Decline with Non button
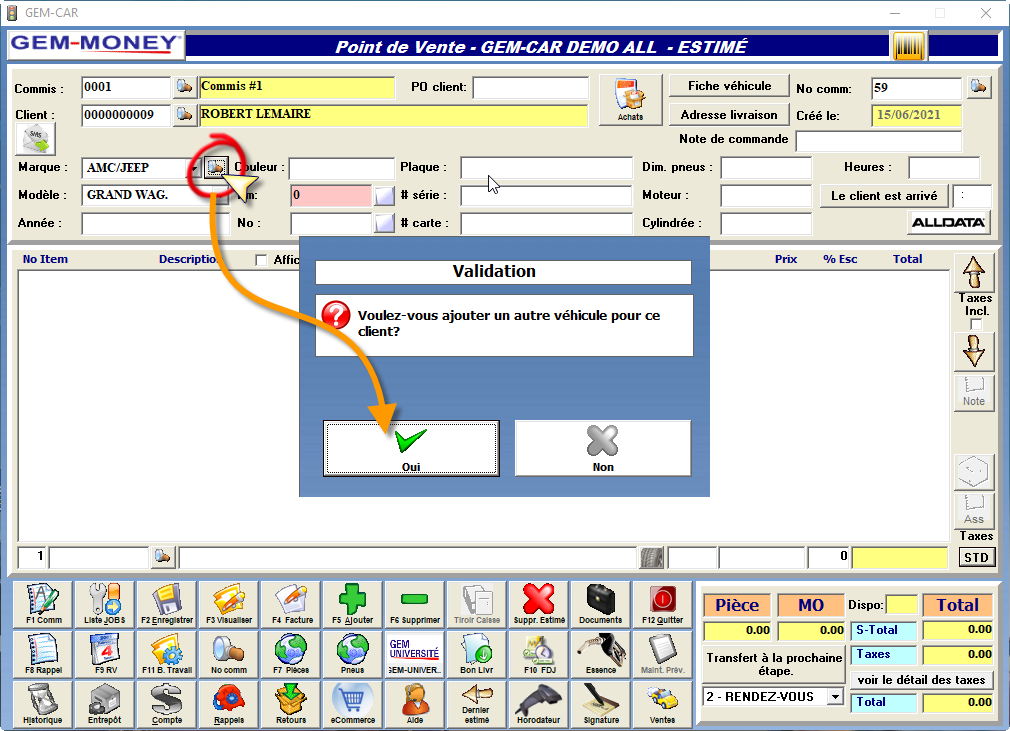Screen dimensions: 1010x731 [603, 449]
